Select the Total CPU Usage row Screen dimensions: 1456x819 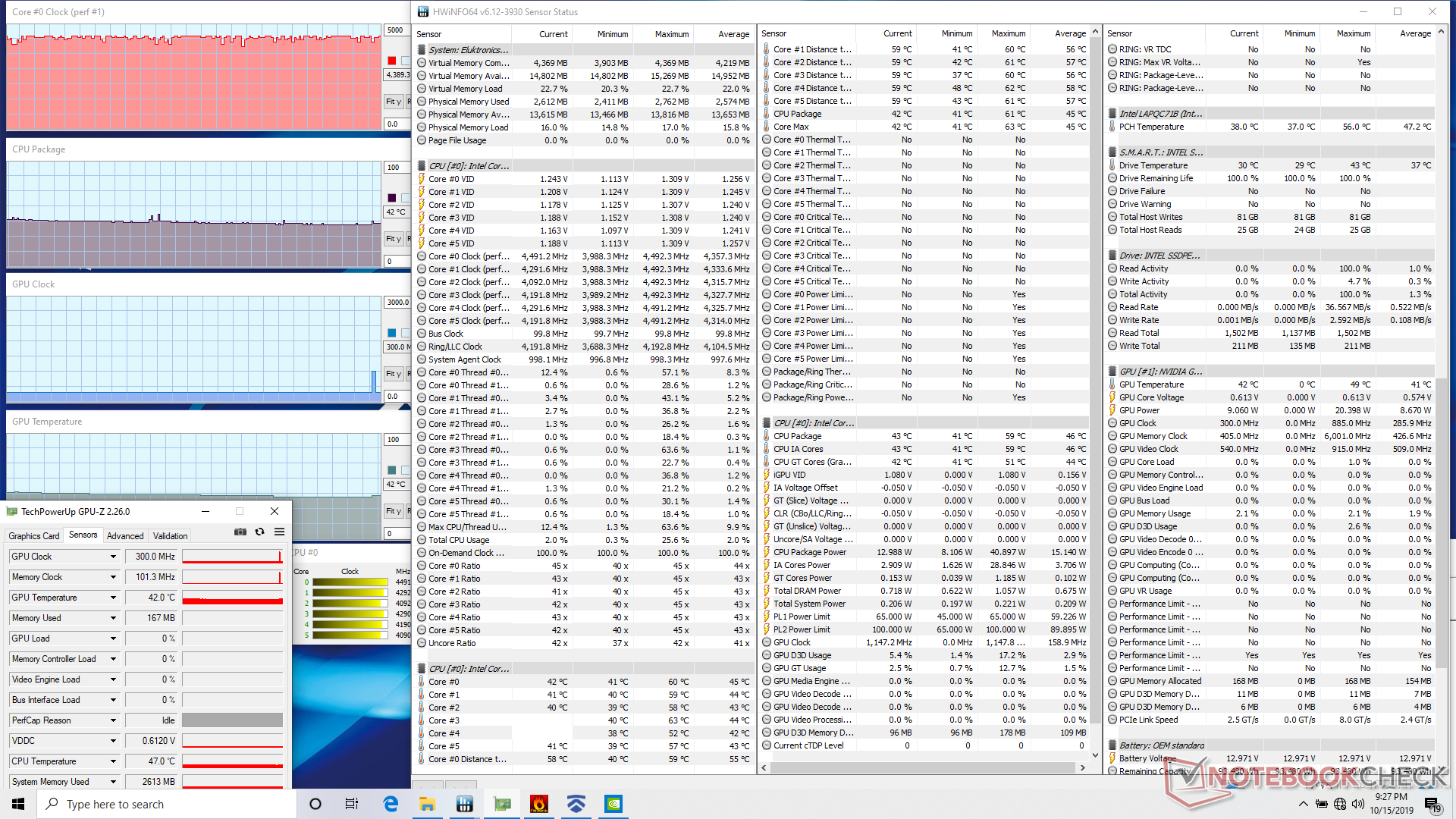584,540
